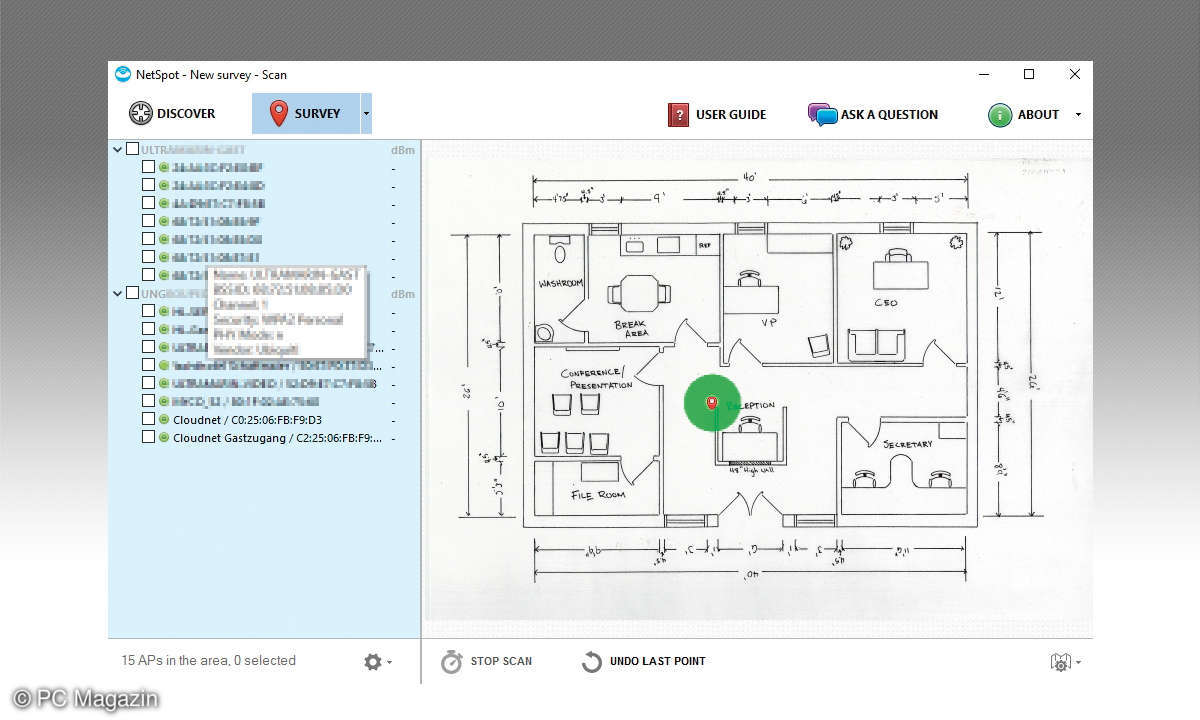1200x720 pixels.
Task: Click the green About info button
Action: point(999,115)
